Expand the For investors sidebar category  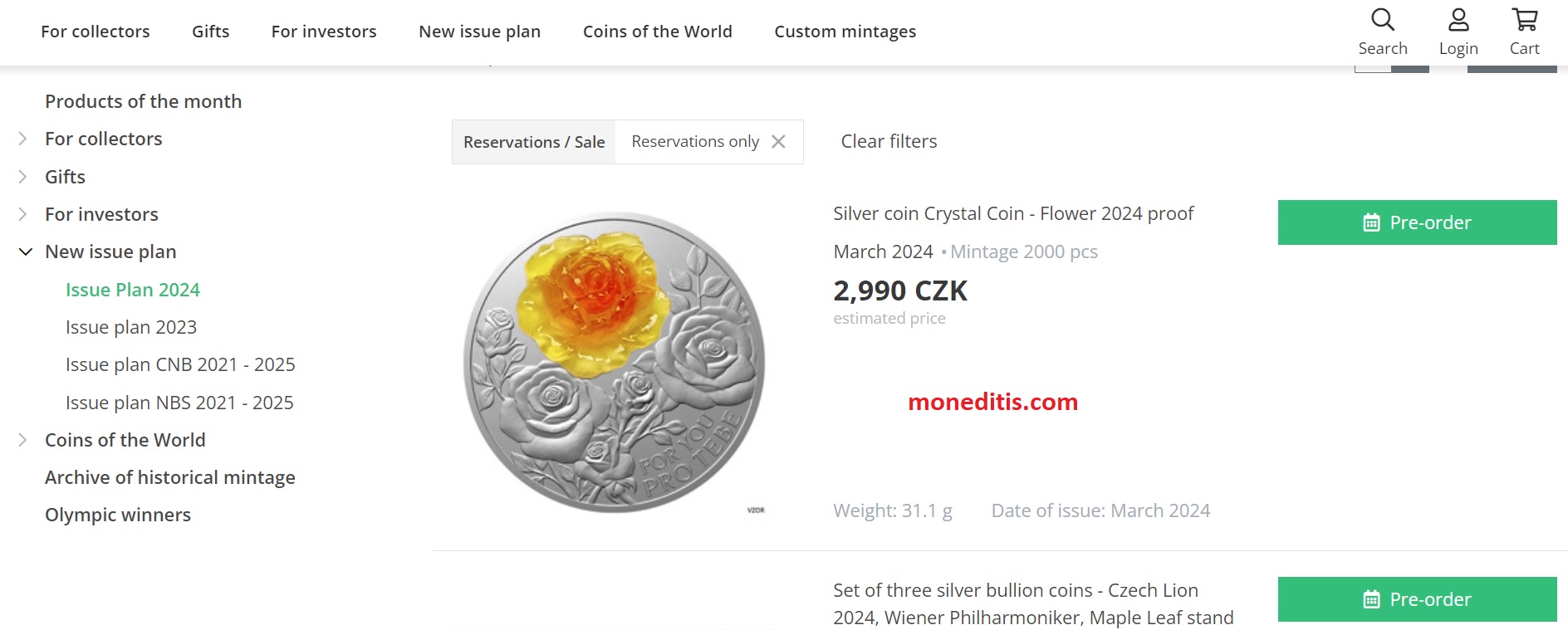pos(23,214)
